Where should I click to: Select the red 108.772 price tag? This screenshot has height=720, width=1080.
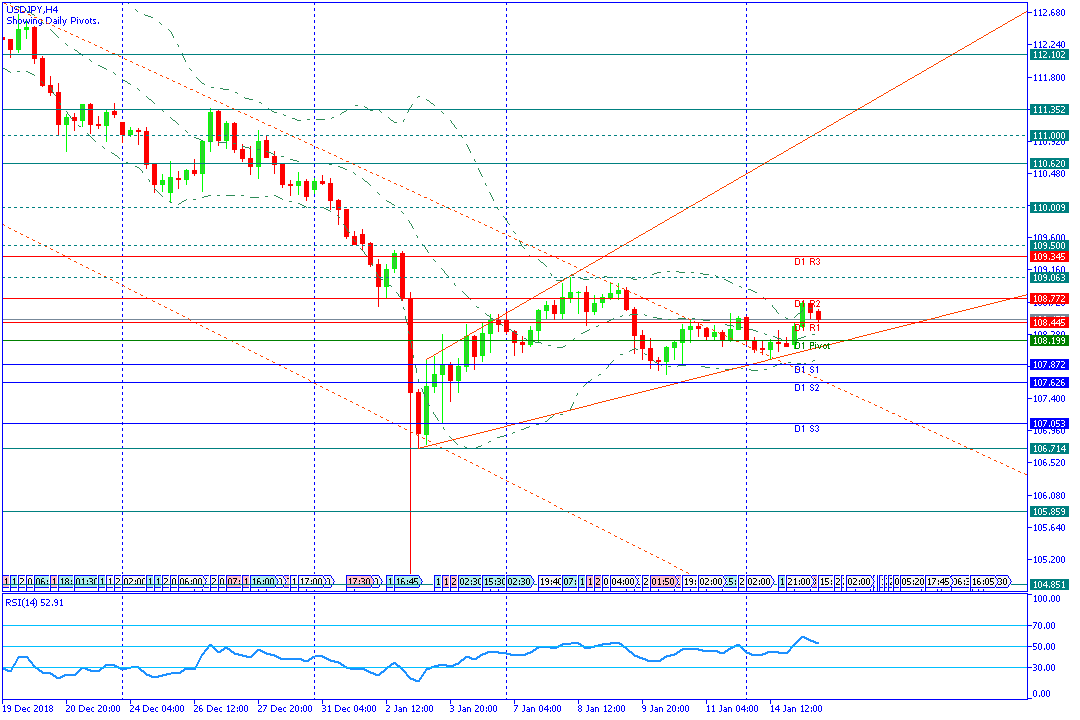(1049, 298)
